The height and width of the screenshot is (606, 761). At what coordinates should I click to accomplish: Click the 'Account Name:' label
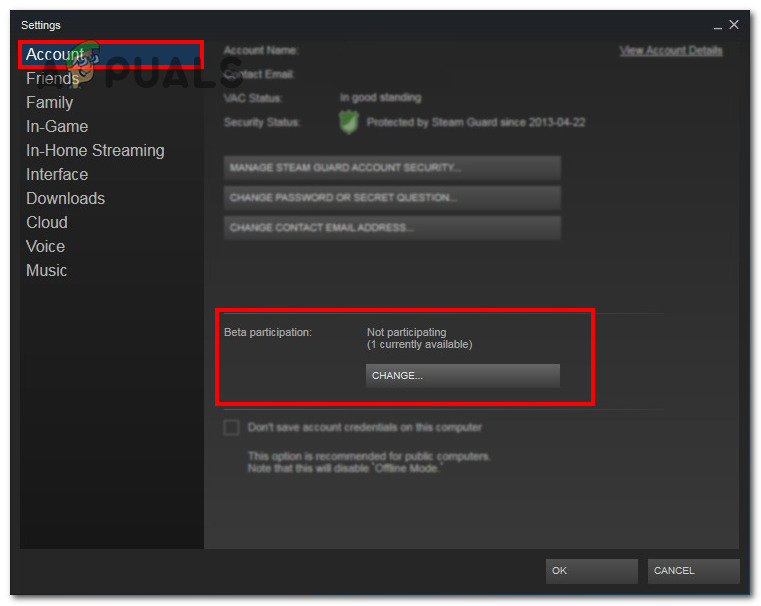(261, 50)
